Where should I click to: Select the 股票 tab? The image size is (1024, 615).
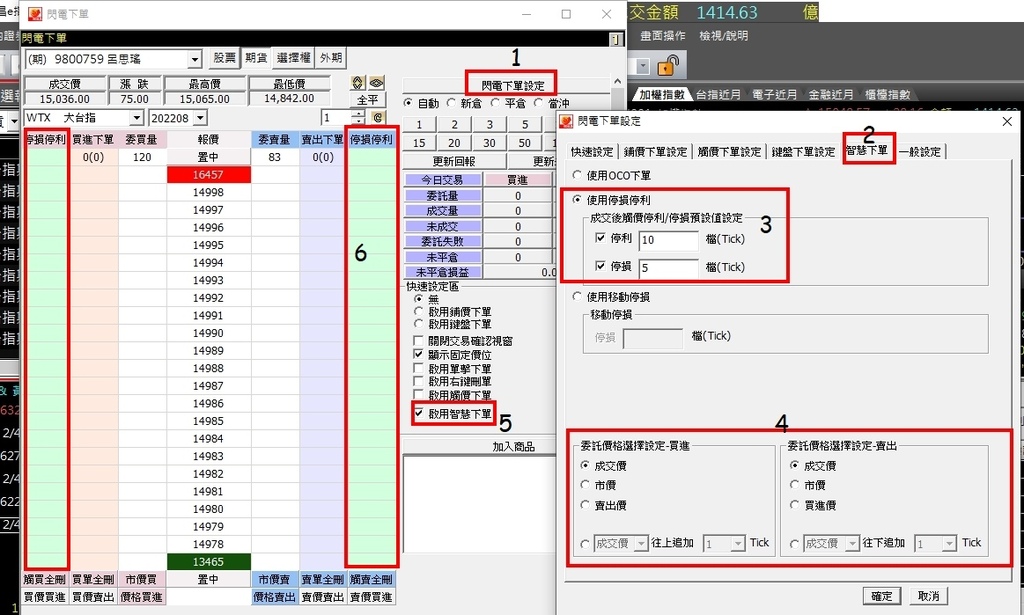point(224,58)
